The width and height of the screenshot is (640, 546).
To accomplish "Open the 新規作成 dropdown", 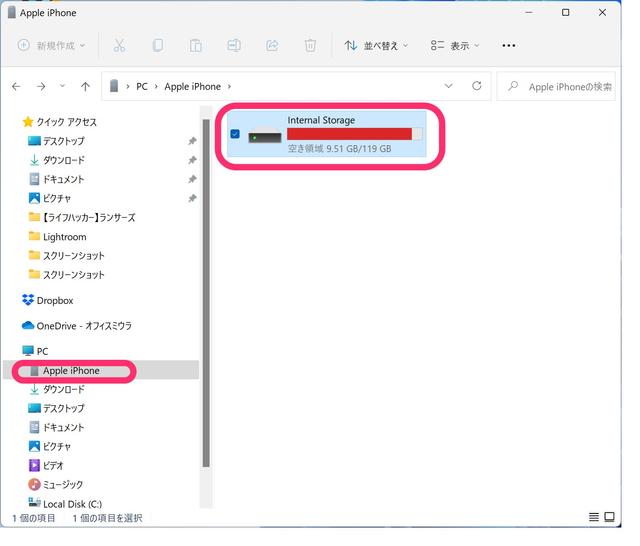I will 51,45.
